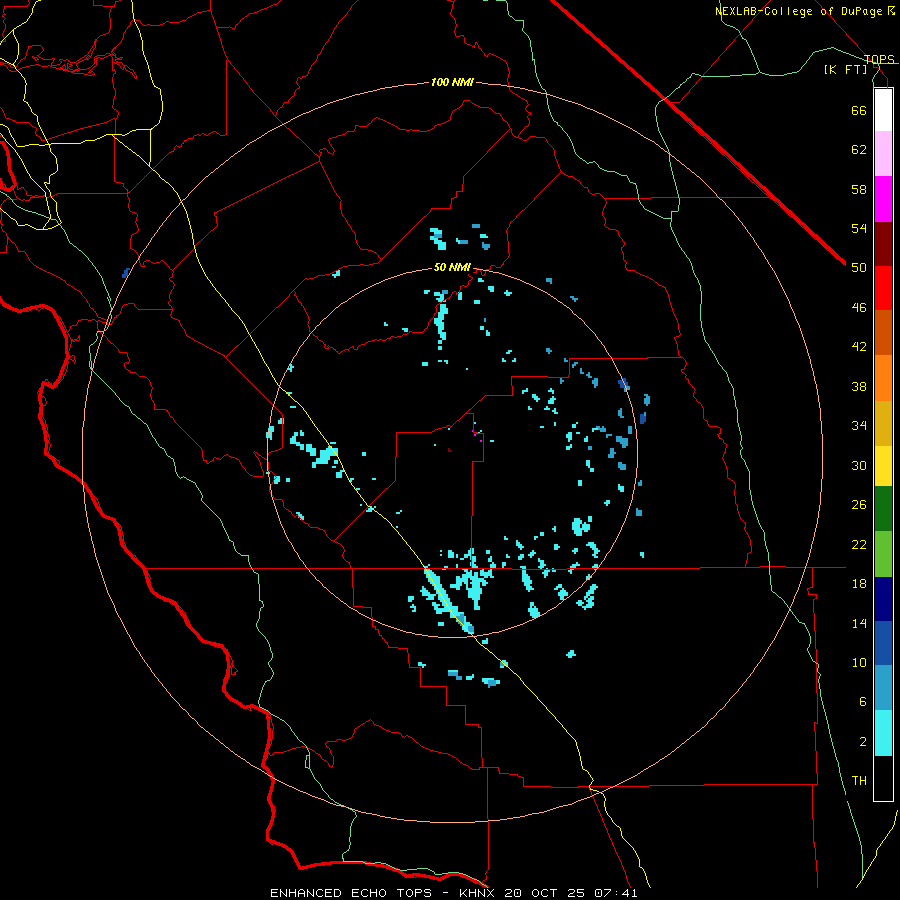Select the light green legend swatch
The height and width of the screenshot is (900, 900).
tap(883, 554)
